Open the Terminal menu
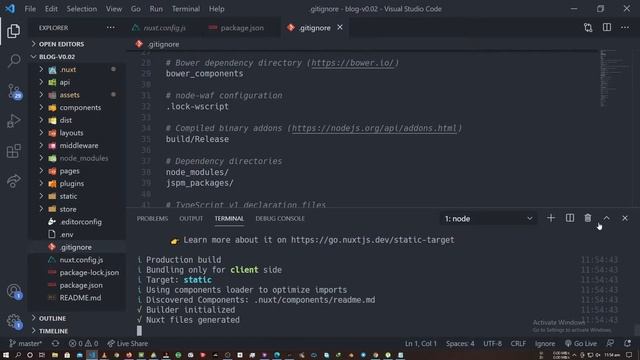 186,9
